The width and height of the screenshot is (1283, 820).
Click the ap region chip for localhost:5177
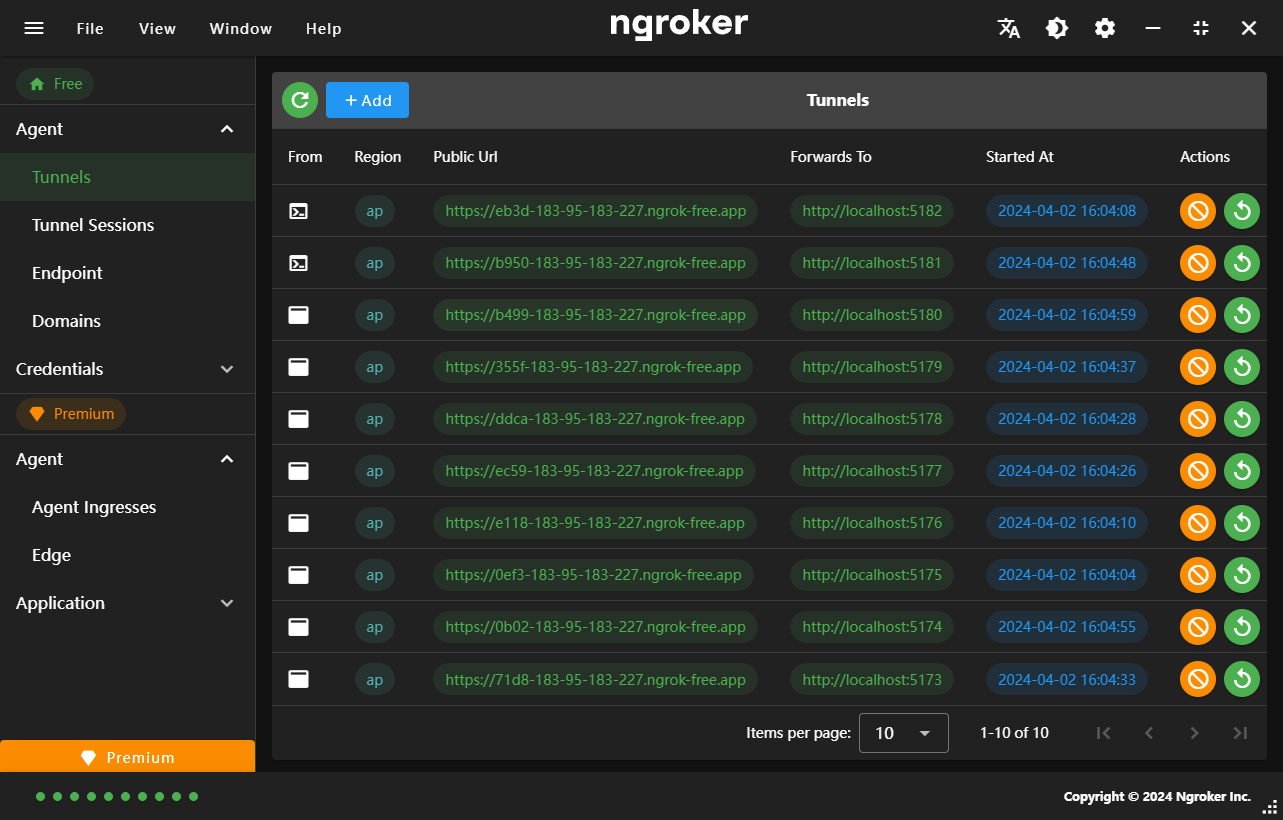click(x=375, y=471)
